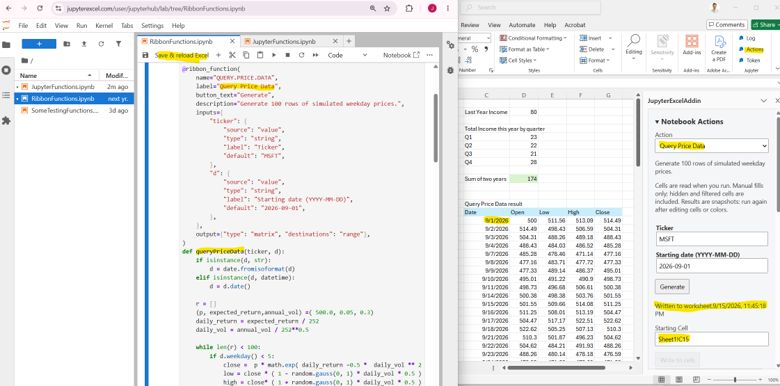Click the file filter funnel icon

tap(118, 44)
